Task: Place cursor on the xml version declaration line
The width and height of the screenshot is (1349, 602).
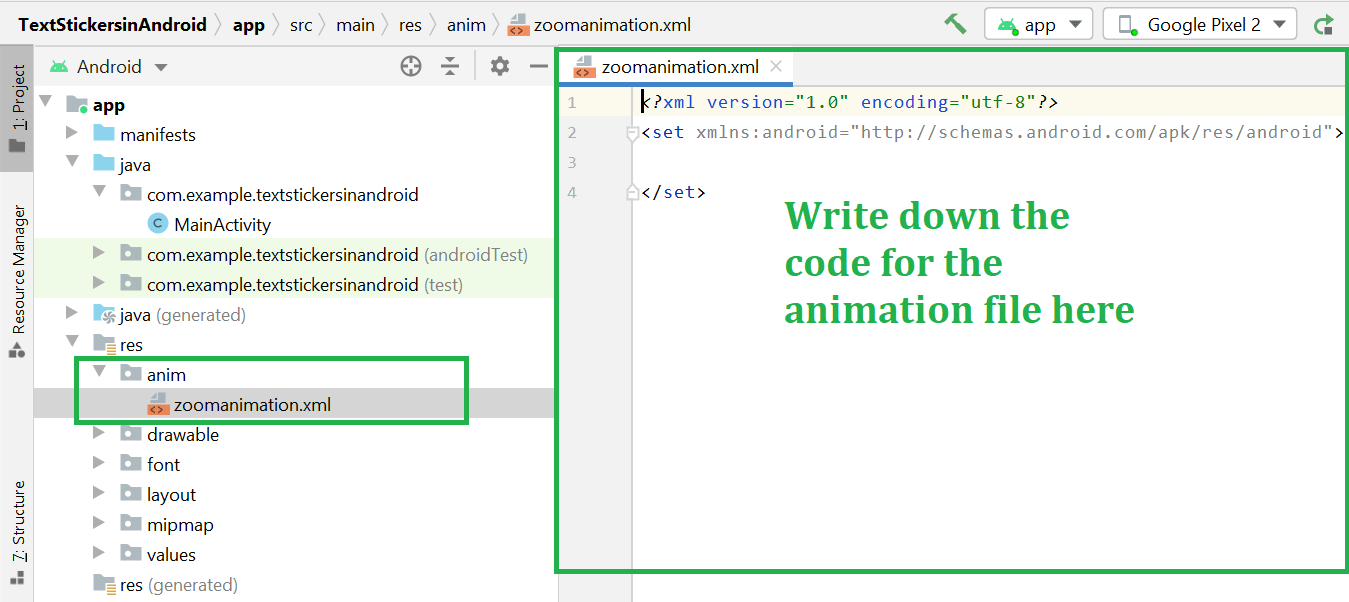Action: pyautogui.click(x=850, y=102)
